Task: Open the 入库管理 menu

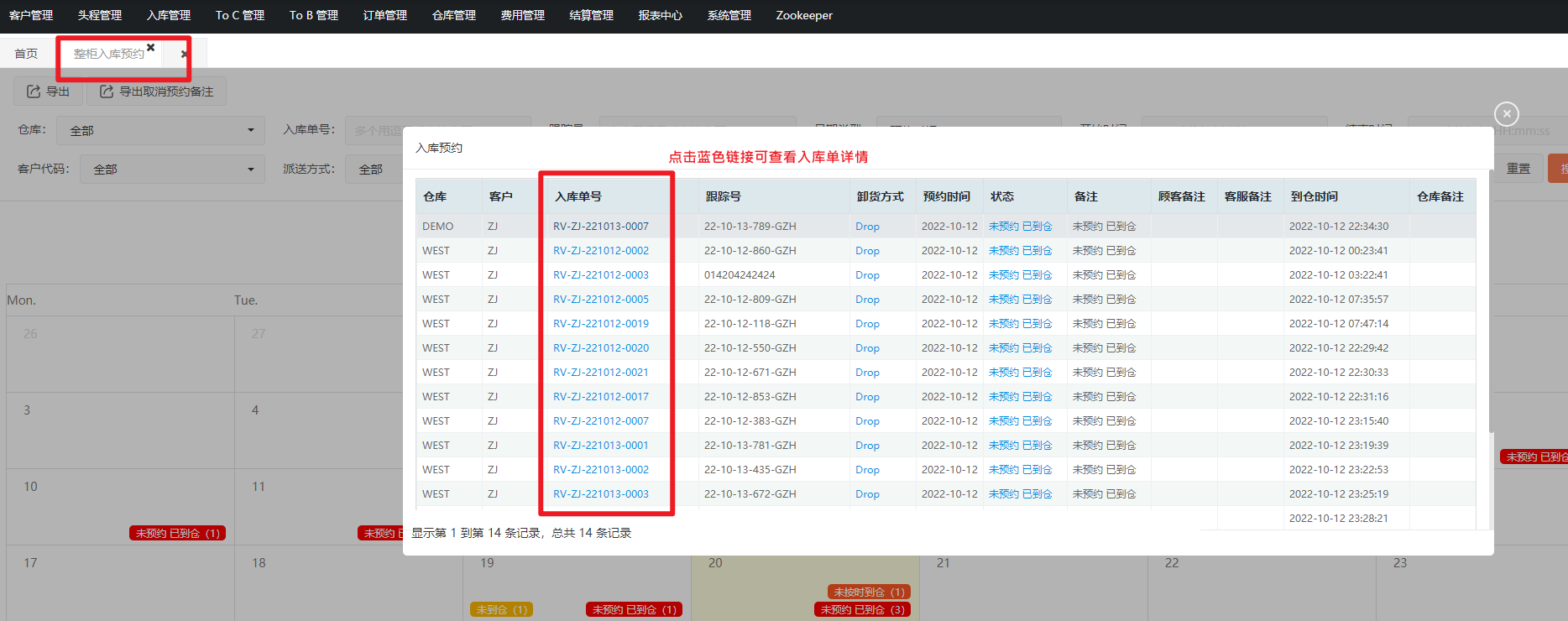Action: tap(169, 15)
